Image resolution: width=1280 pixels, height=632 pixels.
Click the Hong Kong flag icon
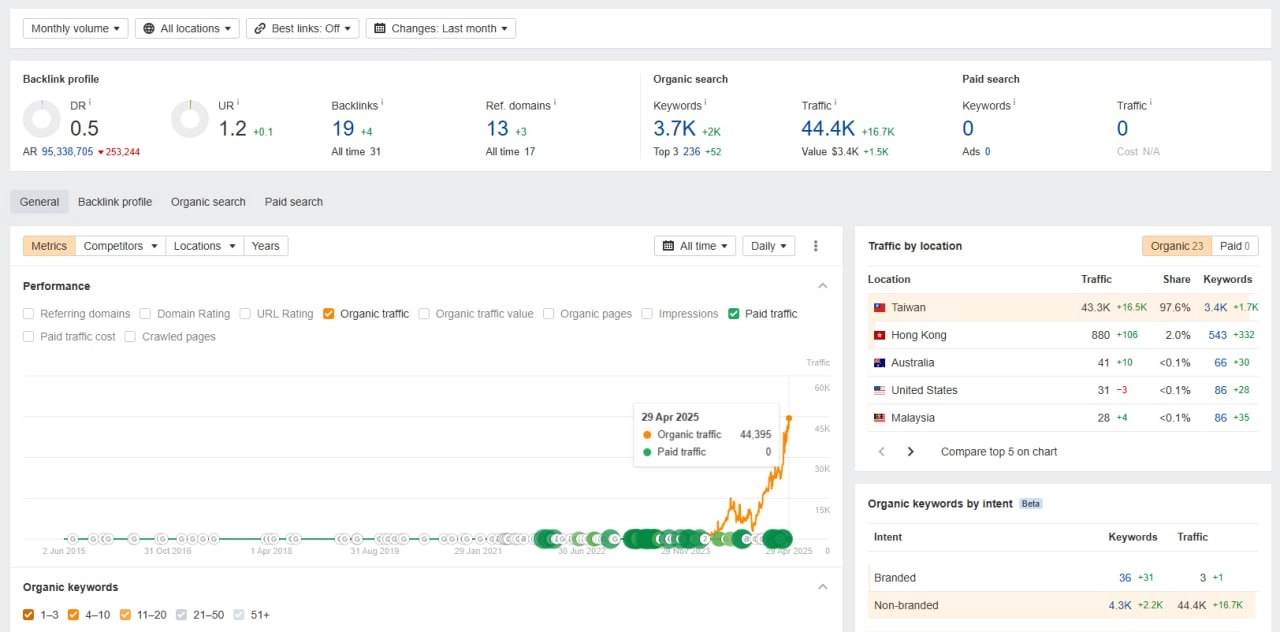pos(879,336)
